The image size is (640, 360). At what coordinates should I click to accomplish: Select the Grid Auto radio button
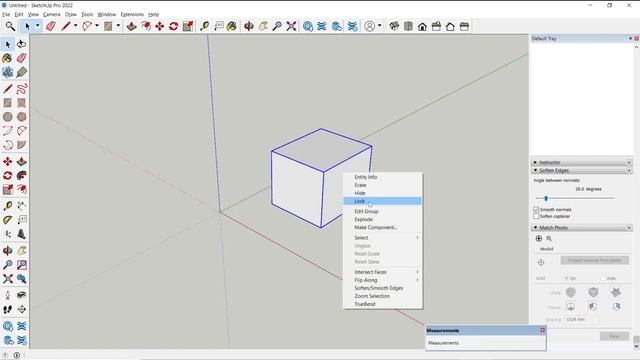[x=603, y=278]
